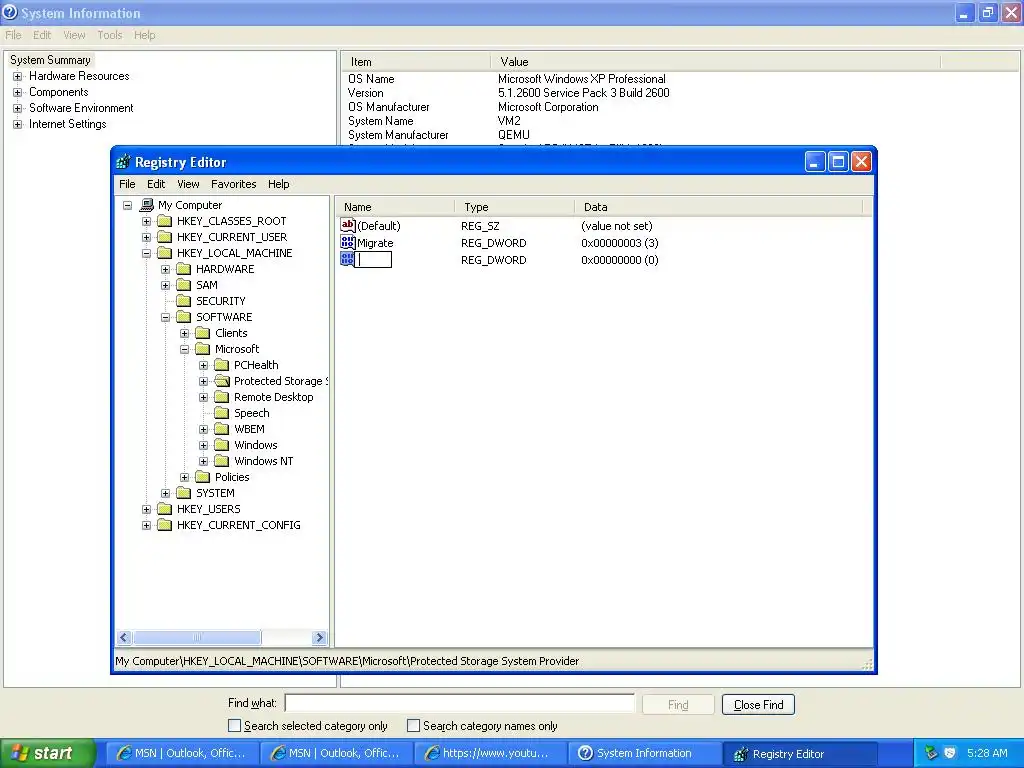Expand the HARDWARE key node
Screen dimensions: 1024x768
165,269
